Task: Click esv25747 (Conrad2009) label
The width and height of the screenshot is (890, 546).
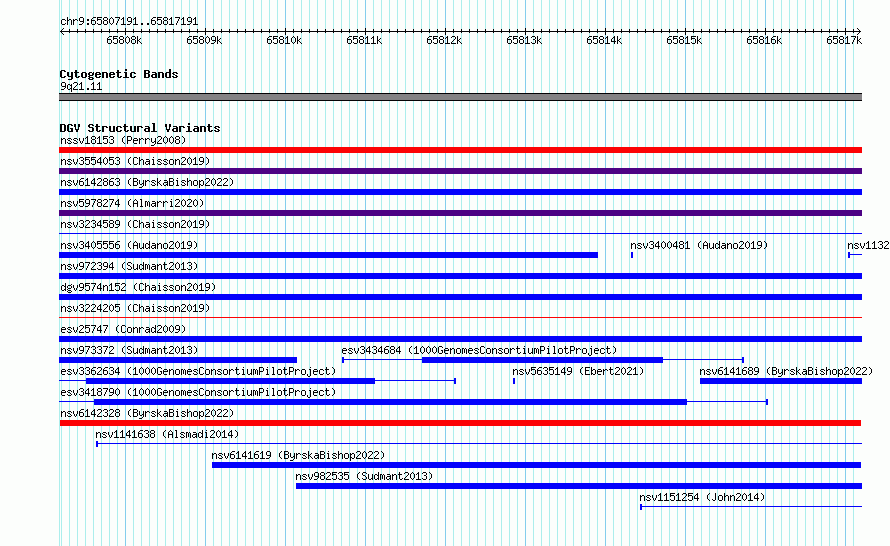Action: 123,329
